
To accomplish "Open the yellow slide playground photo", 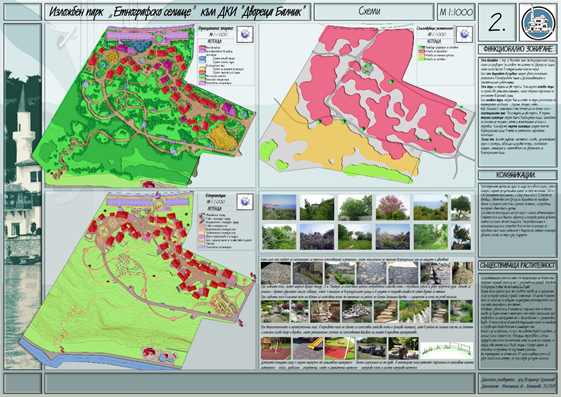I will pyautogui.click(x=308, y=348).
